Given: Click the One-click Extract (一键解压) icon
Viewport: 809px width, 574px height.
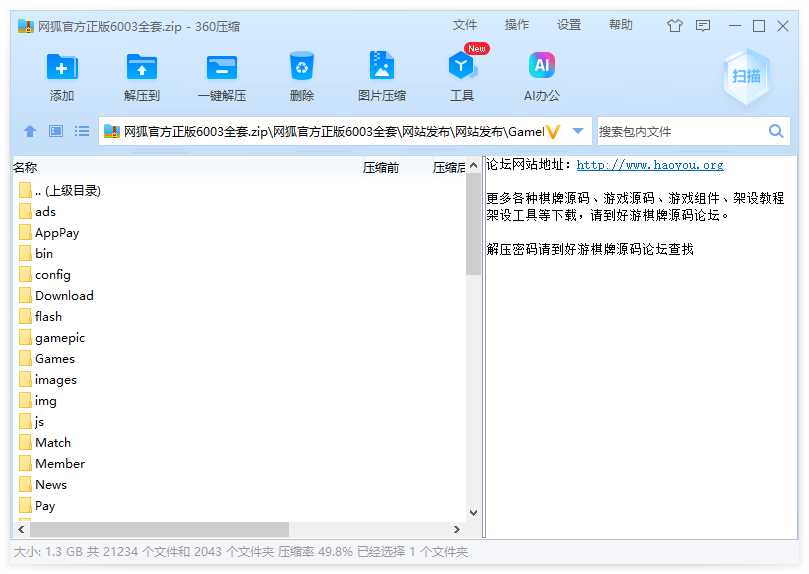Looking at the screenshot, I should (x=222, y=67).
